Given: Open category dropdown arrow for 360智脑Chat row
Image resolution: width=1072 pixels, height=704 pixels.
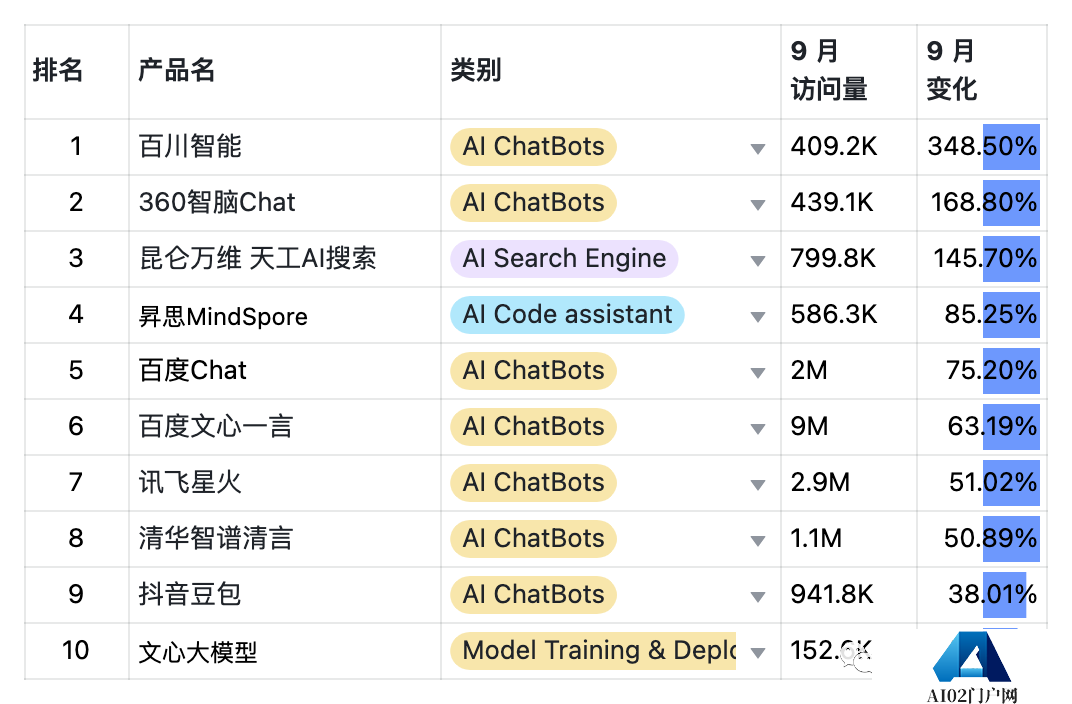Looking at the screenshot, I should tap(758, 204).
